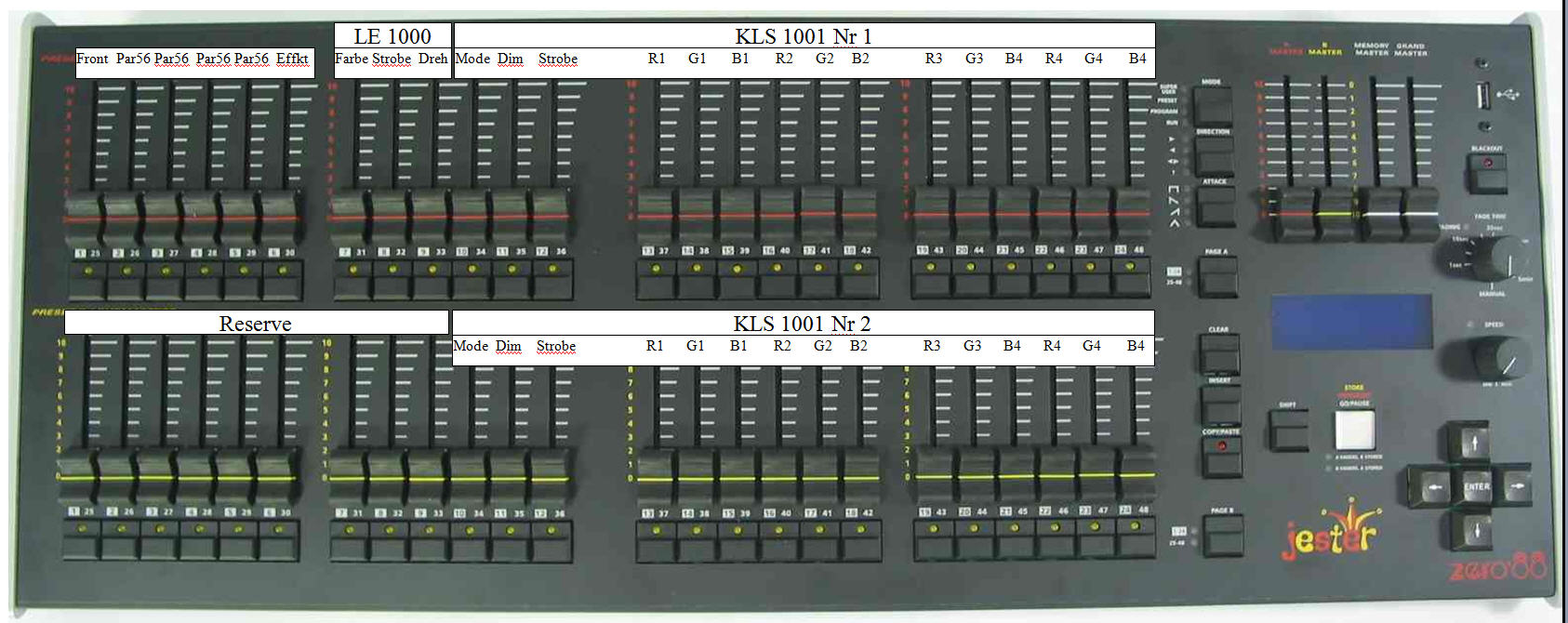
Task: Click KLS 1001 Nr 1 G1 fader
Action: pyautogui.click(x=696, y=216)
